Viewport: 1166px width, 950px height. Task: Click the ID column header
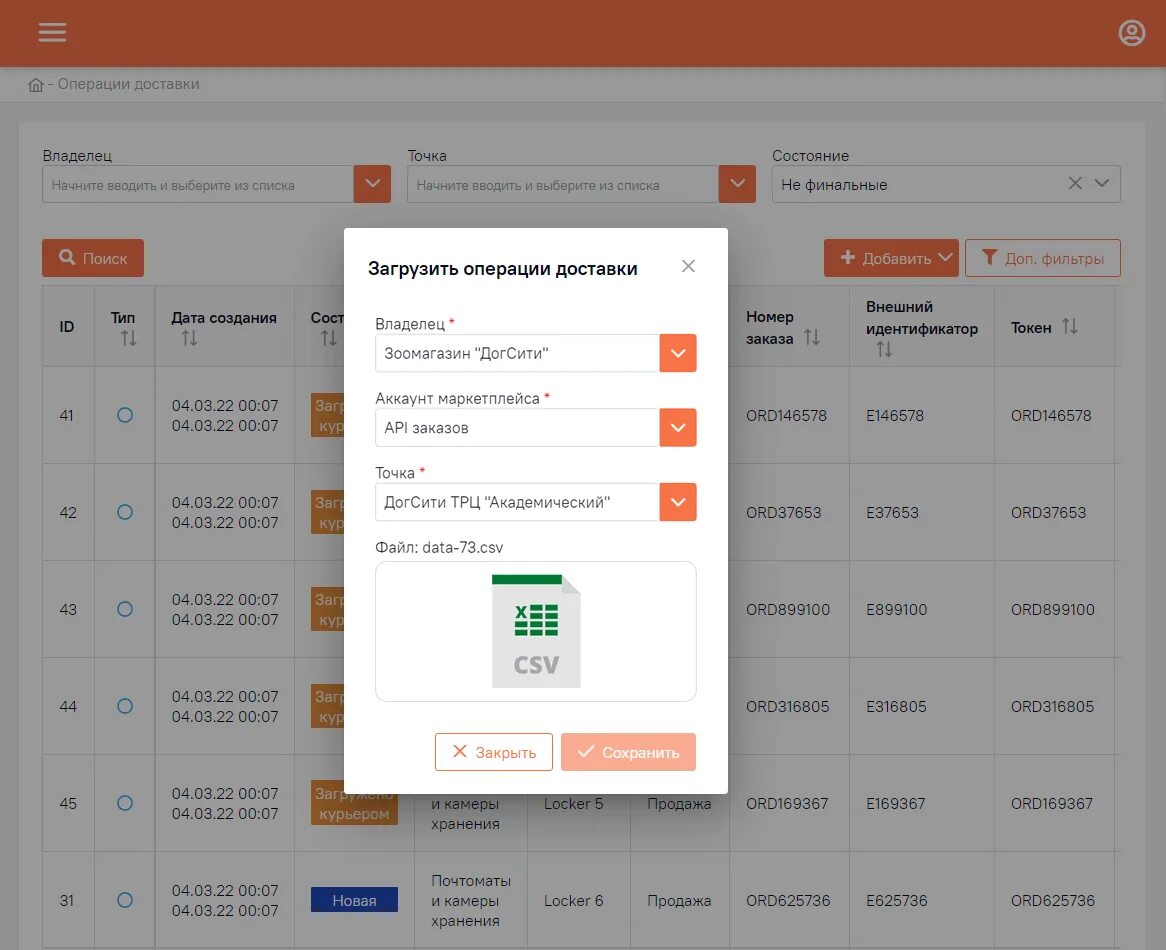click(x=67, y=327)
